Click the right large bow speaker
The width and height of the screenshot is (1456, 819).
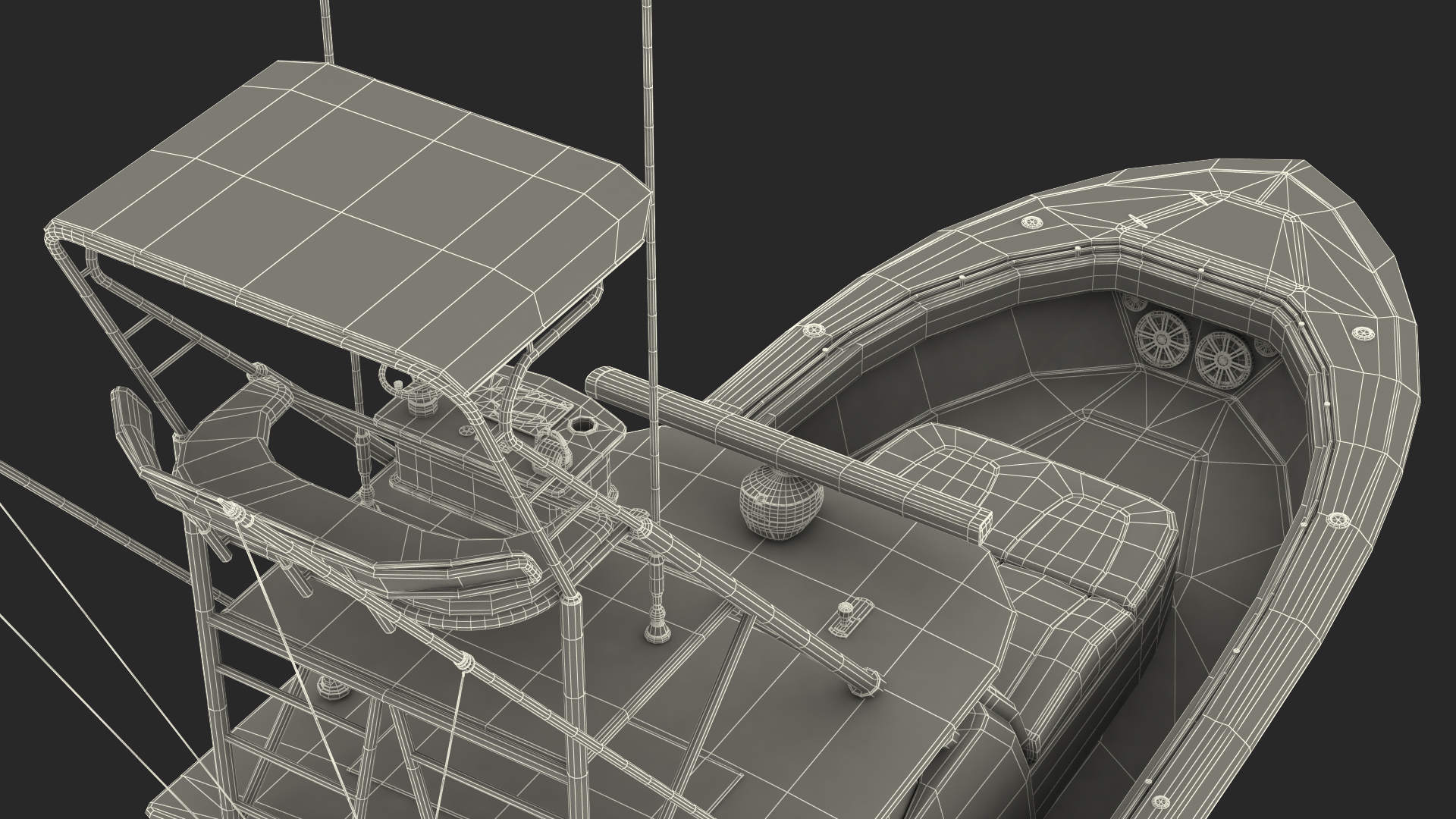click(x=1222, y=359)
